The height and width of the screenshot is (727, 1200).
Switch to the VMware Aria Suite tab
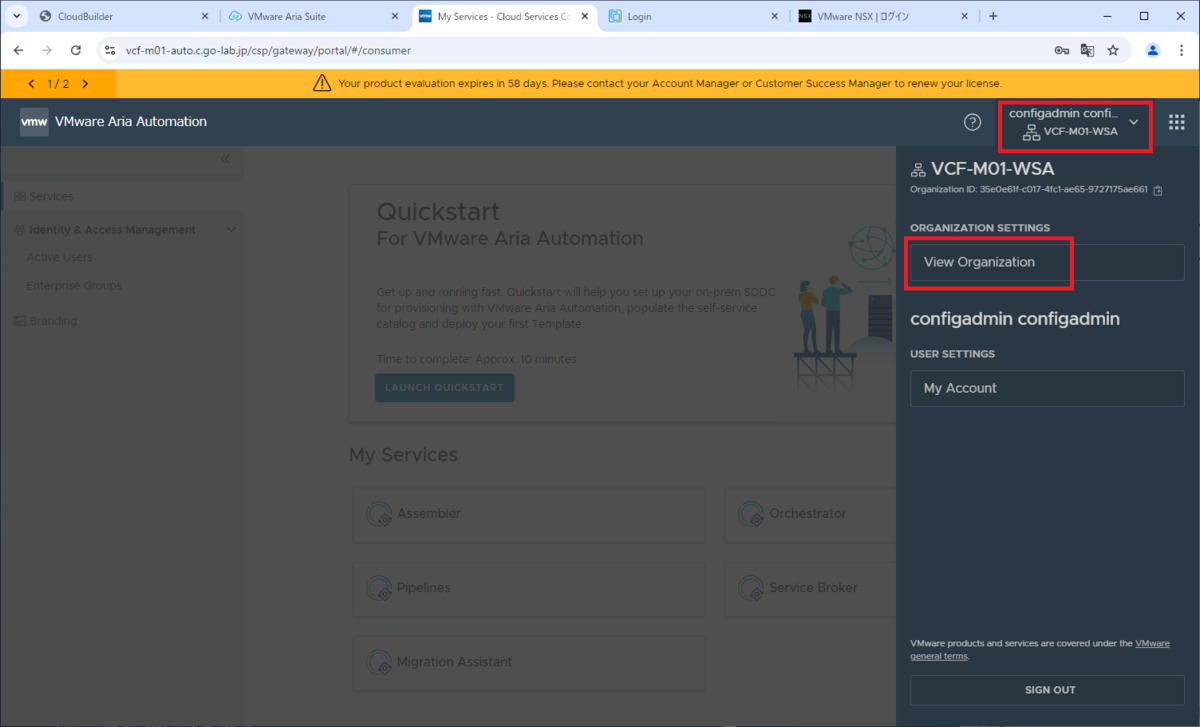pos(314,16)
